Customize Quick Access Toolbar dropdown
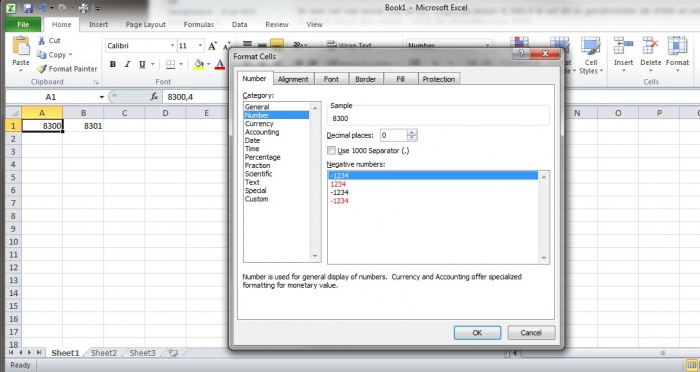Viewport: 700px width, 372px height. [97, 8]
